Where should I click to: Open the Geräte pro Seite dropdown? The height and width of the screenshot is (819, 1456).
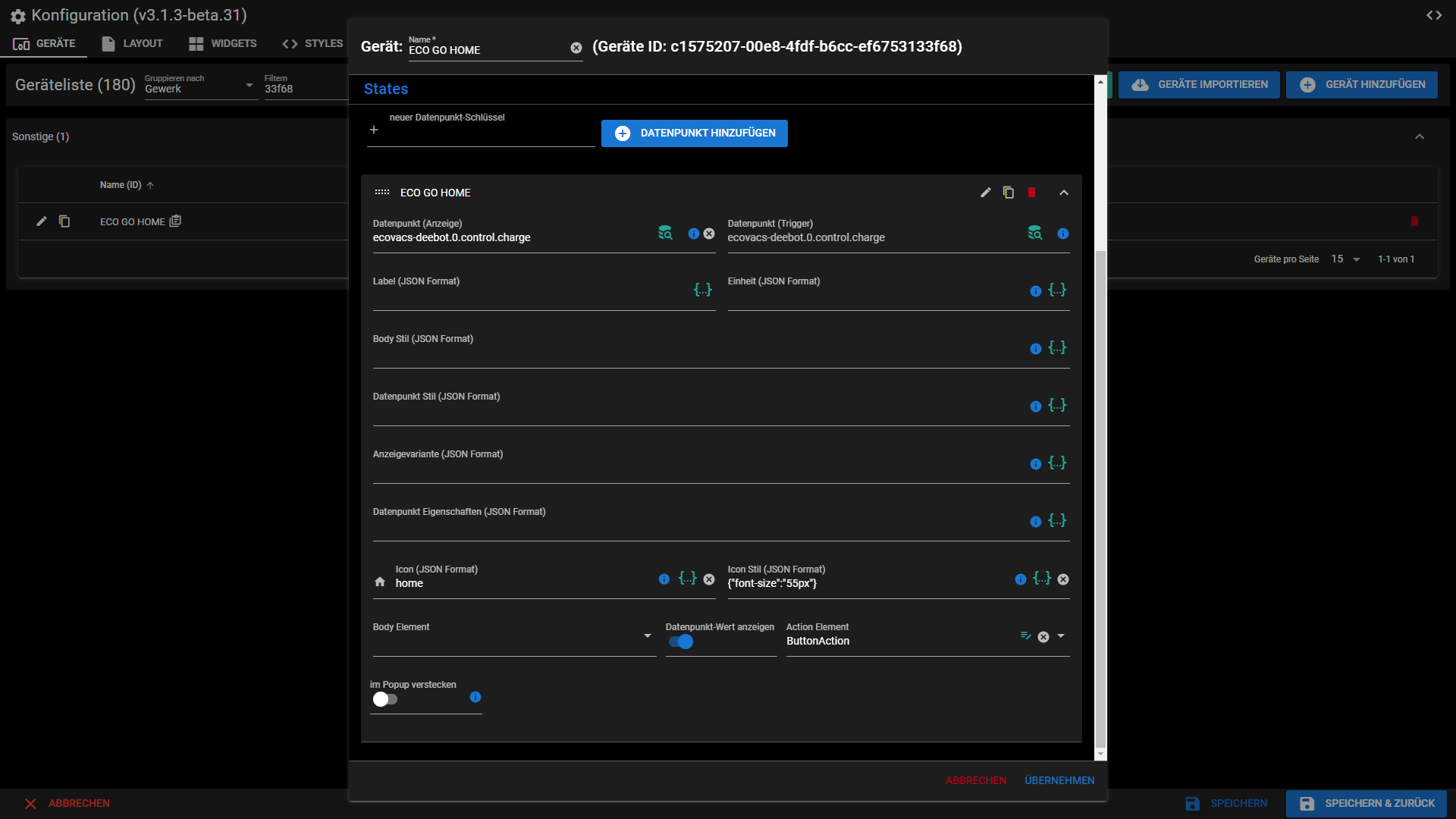tap(1345, 259)
